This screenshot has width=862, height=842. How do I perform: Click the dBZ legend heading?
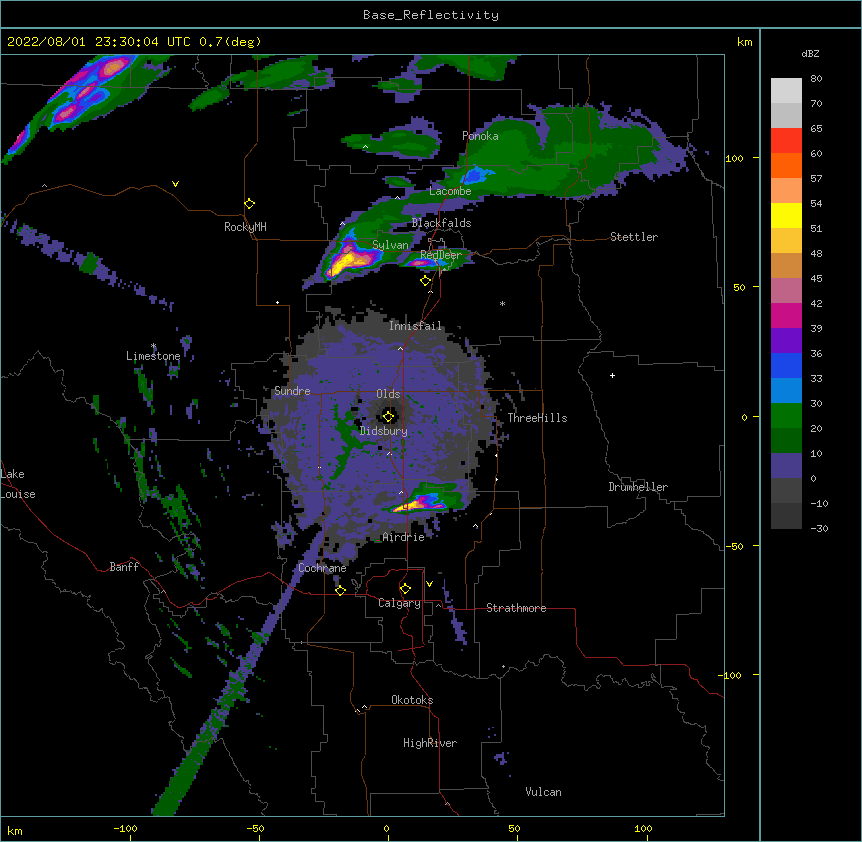[x=810, y=54]
